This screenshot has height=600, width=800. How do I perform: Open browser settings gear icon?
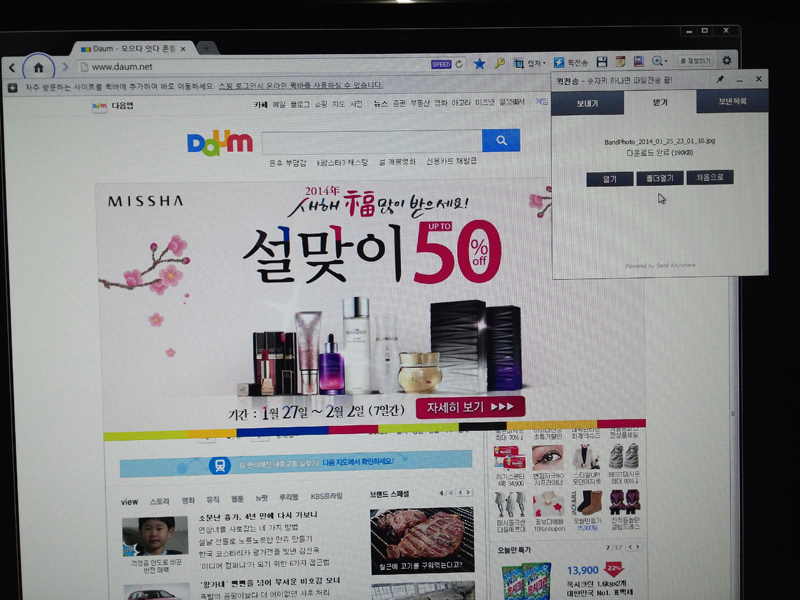click(x=727, y=60)
